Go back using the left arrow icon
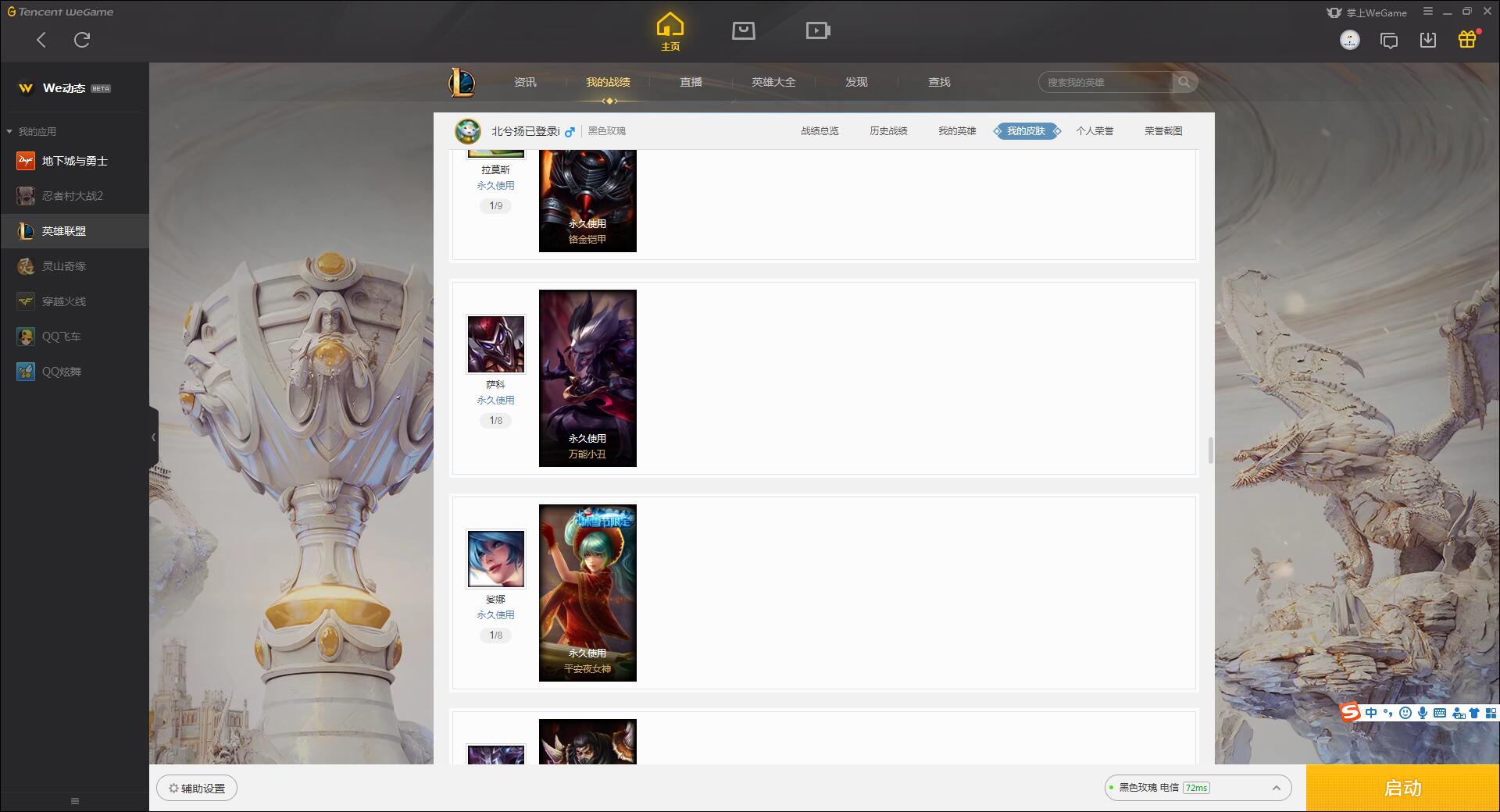 coord(41,40)
